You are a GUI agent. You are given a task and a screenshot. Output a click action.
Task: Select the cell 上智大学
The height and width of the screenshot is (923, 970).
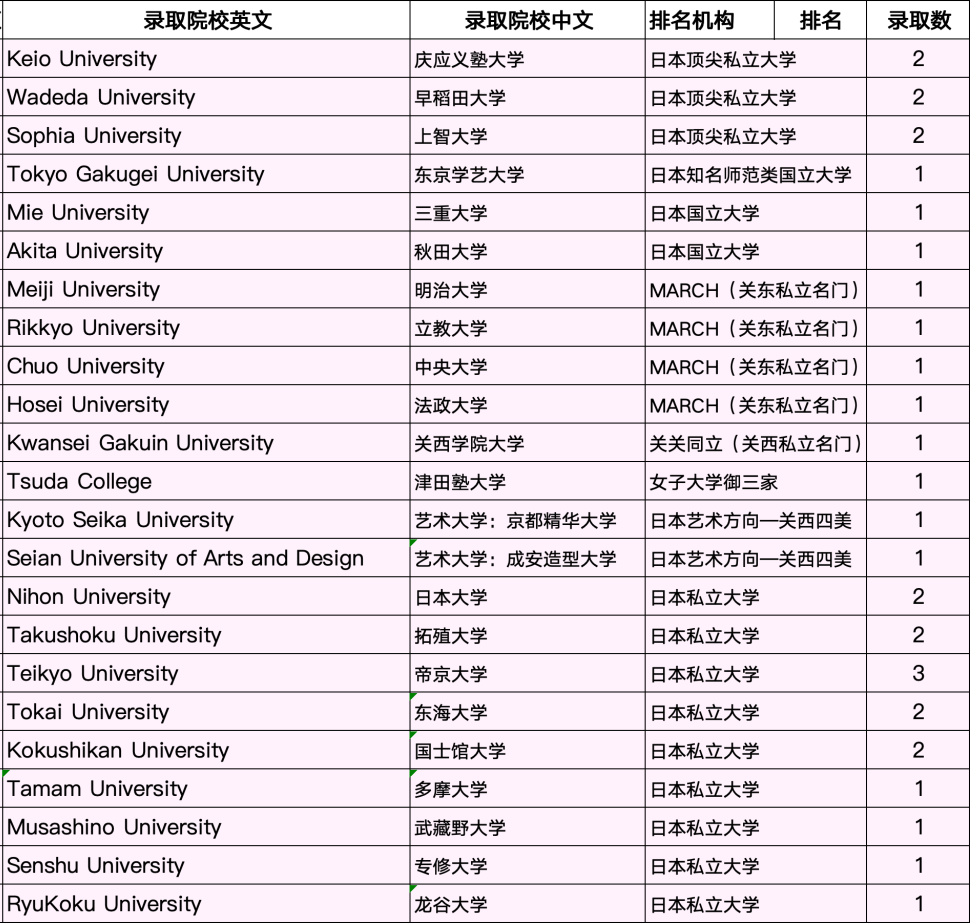click(528, 135)
